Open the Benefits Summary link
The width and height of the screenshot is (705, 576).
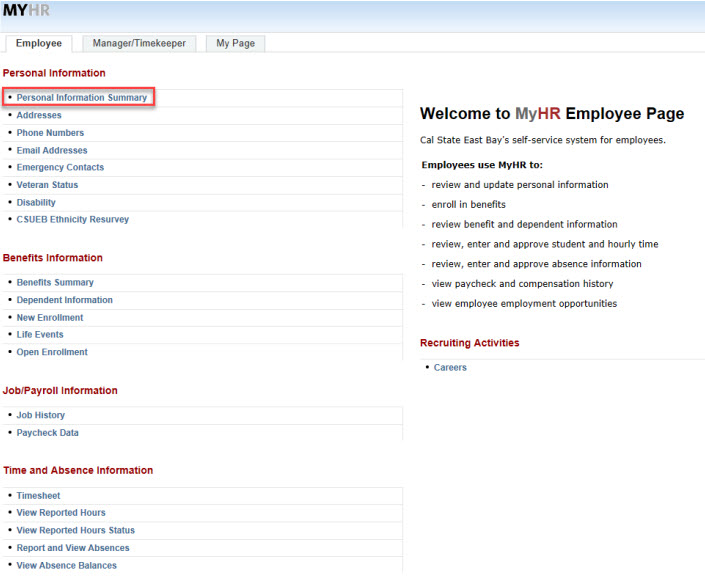click(x=55, y=282)
